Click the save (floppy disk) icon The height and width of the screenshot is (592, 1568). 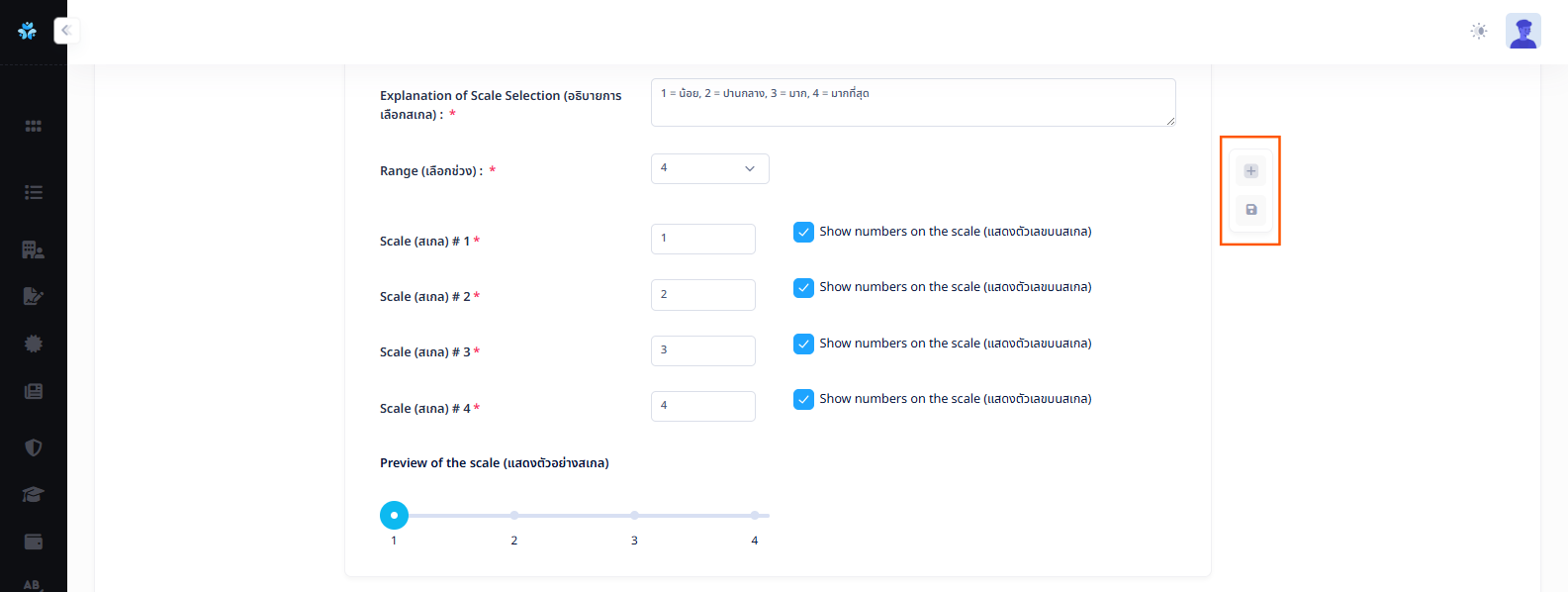(x=1250, y=210)
